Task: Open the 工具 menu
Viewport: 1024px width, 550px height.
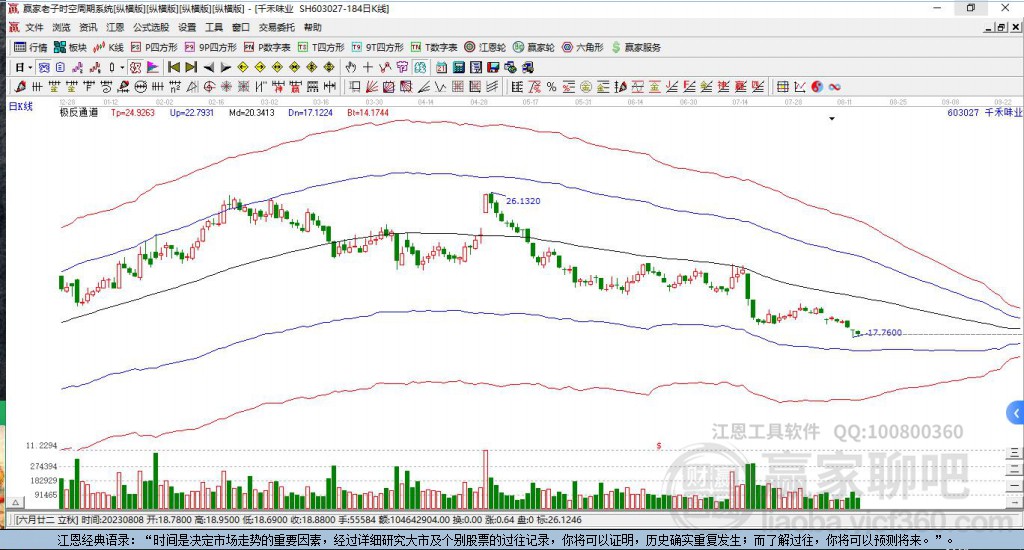Action: [x=214, y=27]
